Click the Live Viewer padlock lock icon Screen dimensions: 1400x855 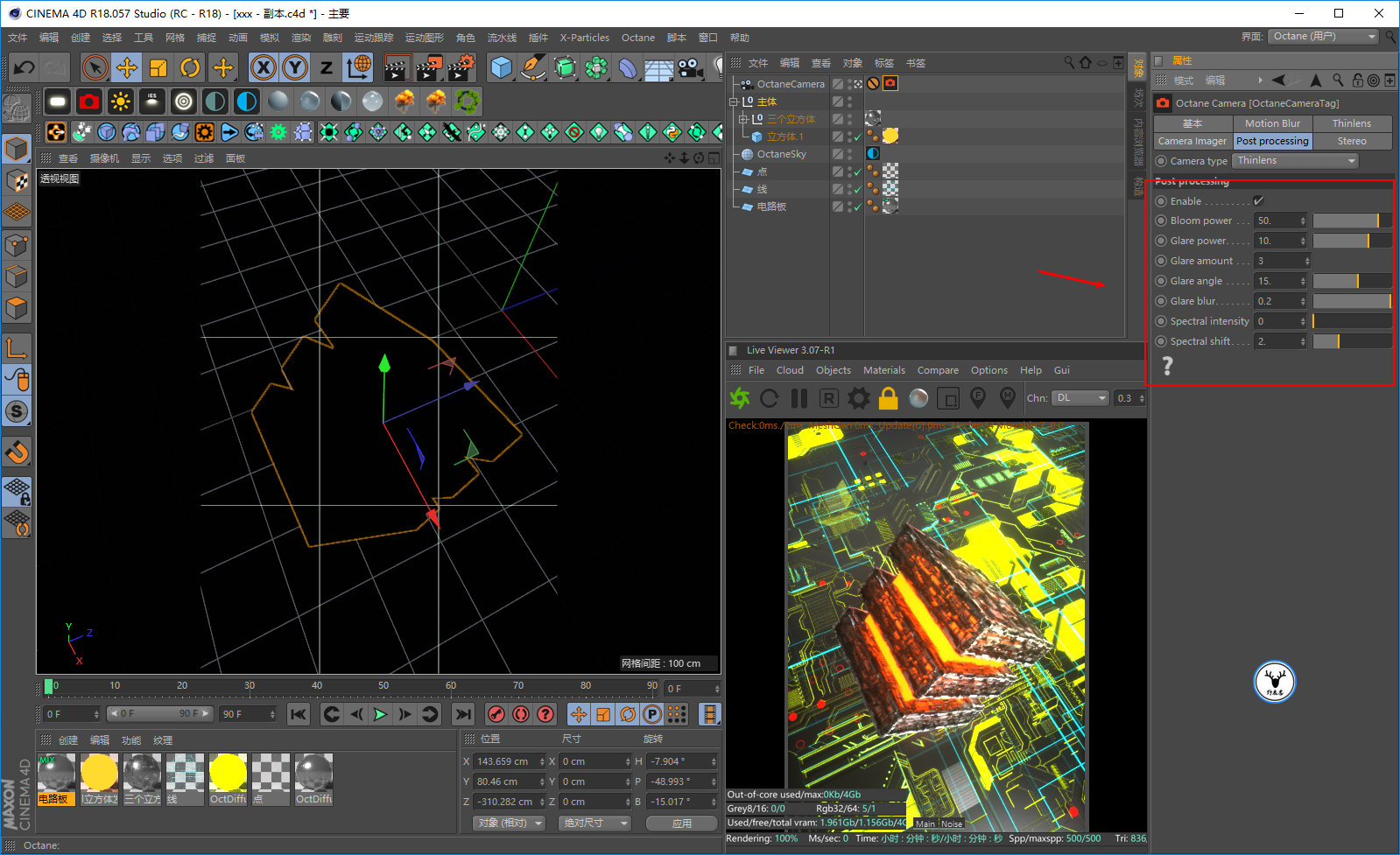coord(888,398)
